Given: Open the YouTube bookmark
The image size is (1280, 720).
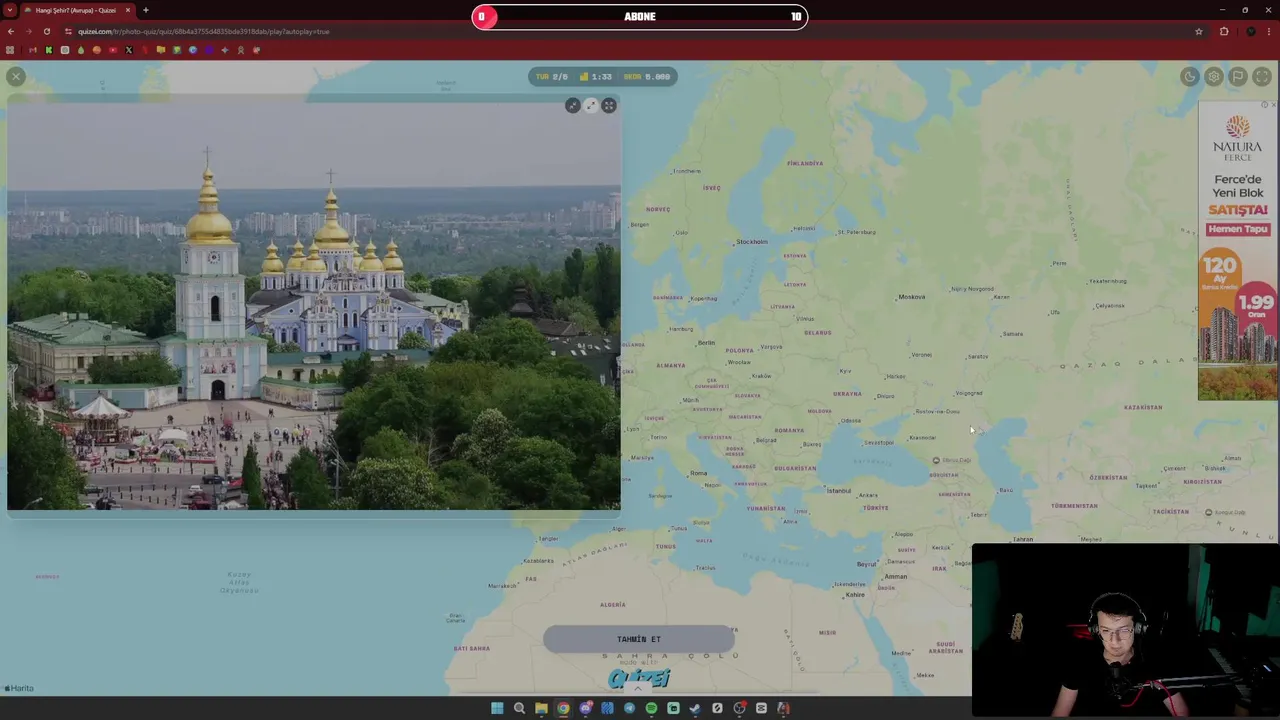Looking at the screenshot, I should [x=112, y=50].
